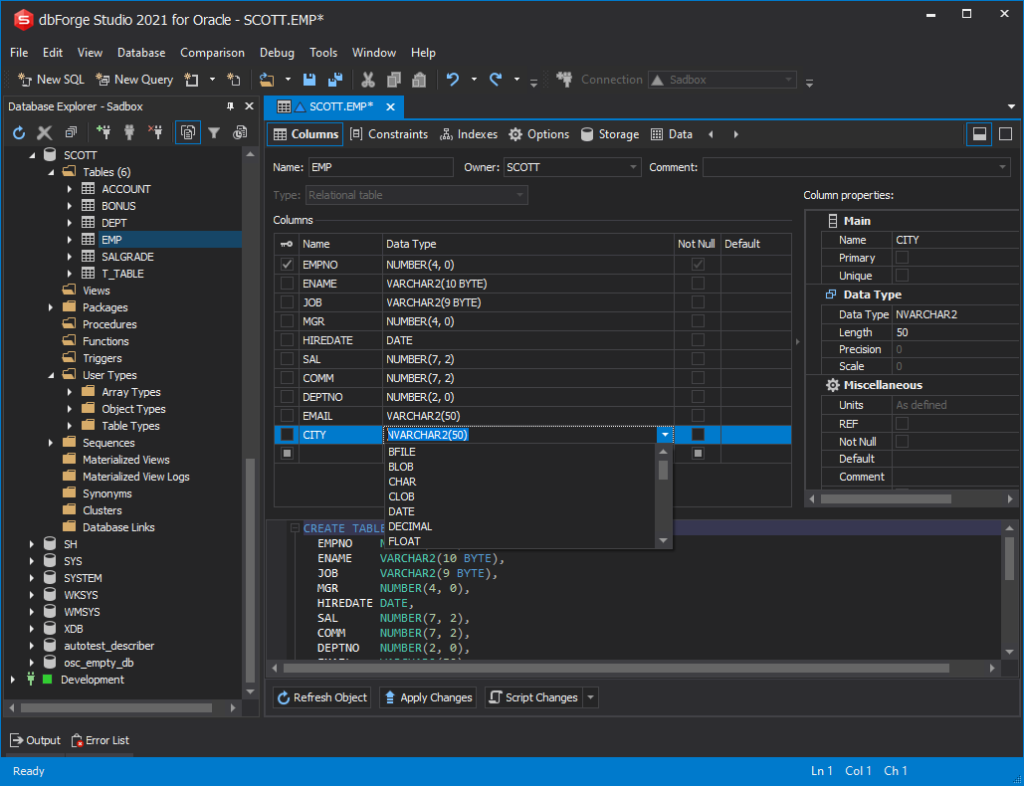Click the Apply Changes button

click(x=427, y=697)
